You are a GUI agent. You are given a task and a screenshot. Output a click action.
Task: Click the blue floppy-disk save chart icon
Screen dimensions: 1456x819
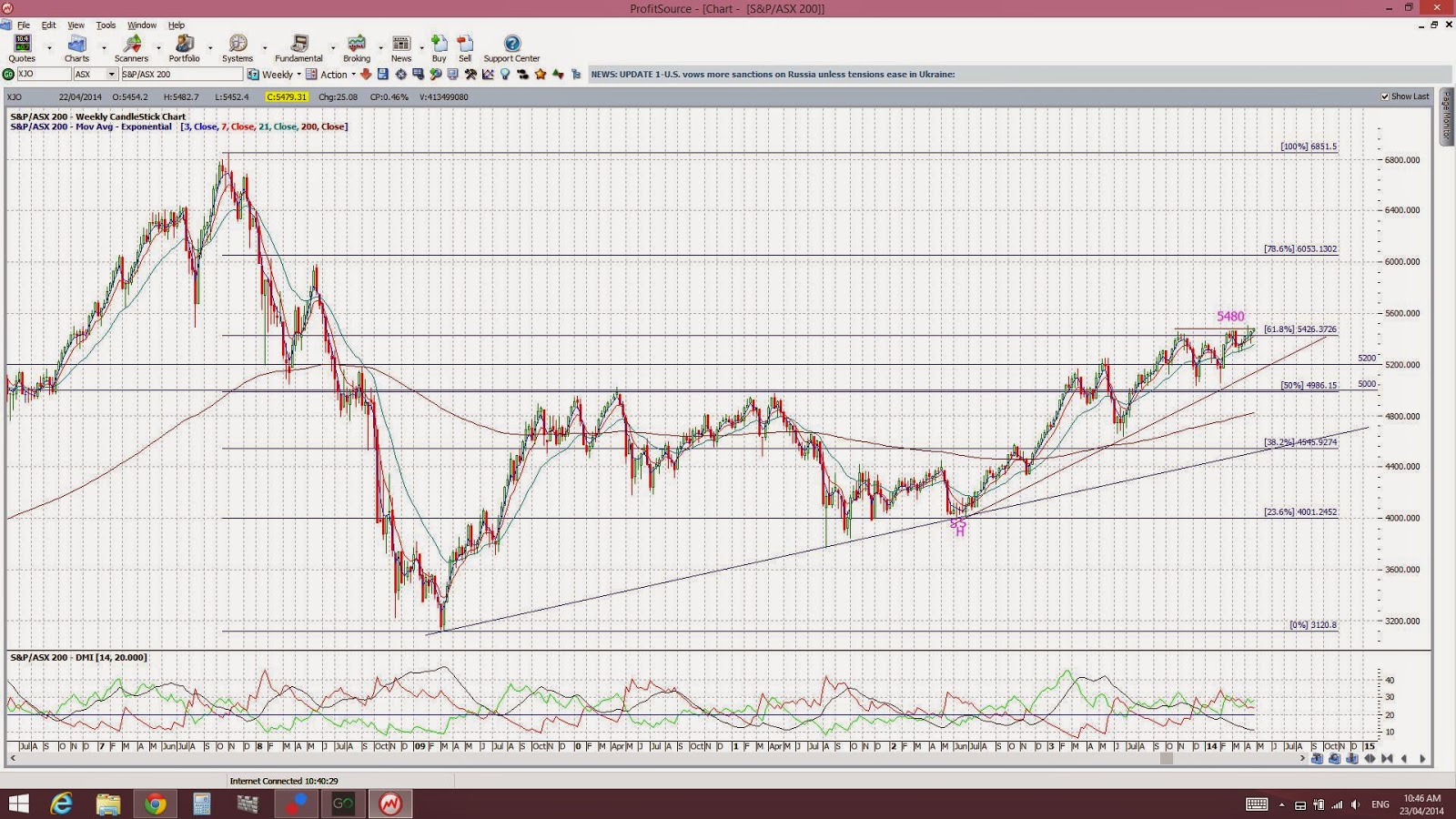point(383,75)
